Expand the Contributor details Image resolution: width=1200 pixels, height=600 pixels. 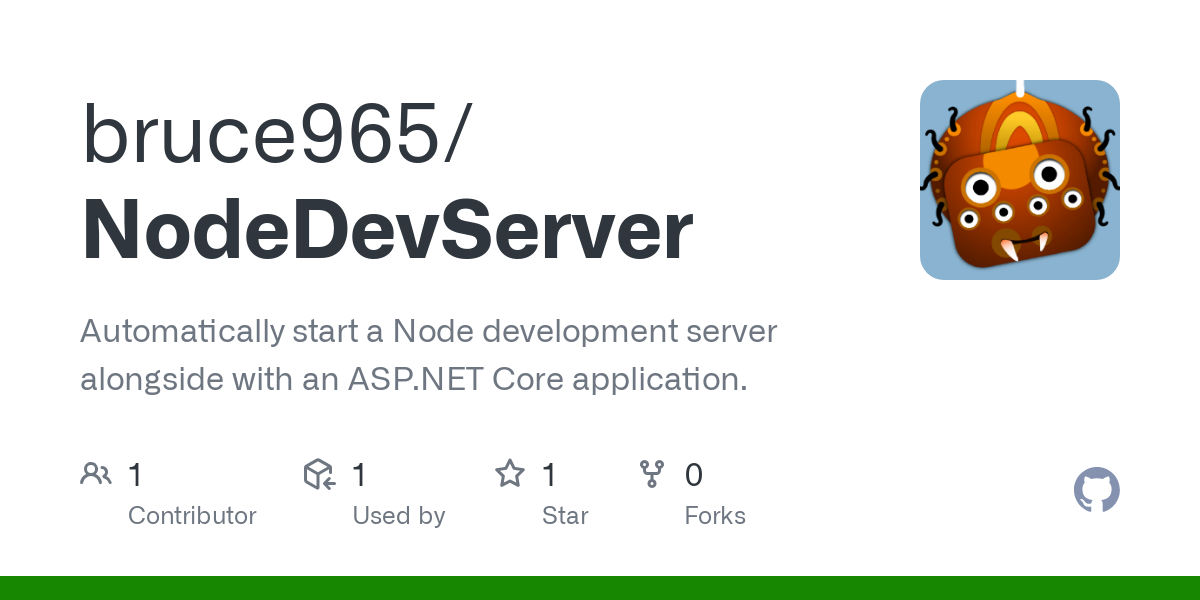[192, 515]
